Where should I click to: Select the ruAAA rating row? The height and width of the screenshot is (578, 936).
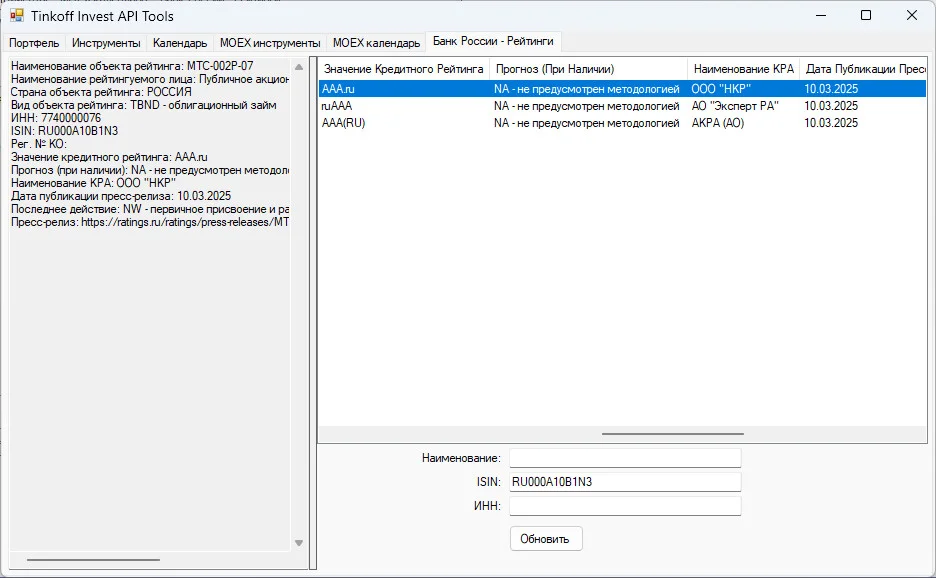[623, 106]
